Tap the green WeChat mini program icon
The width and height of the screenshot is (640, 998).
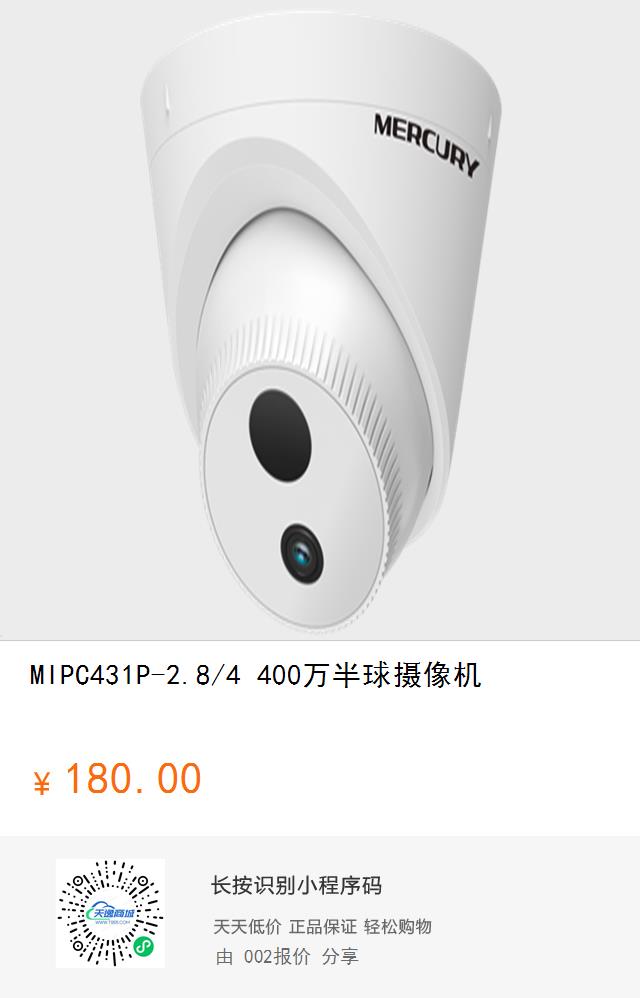coord(143,947)
